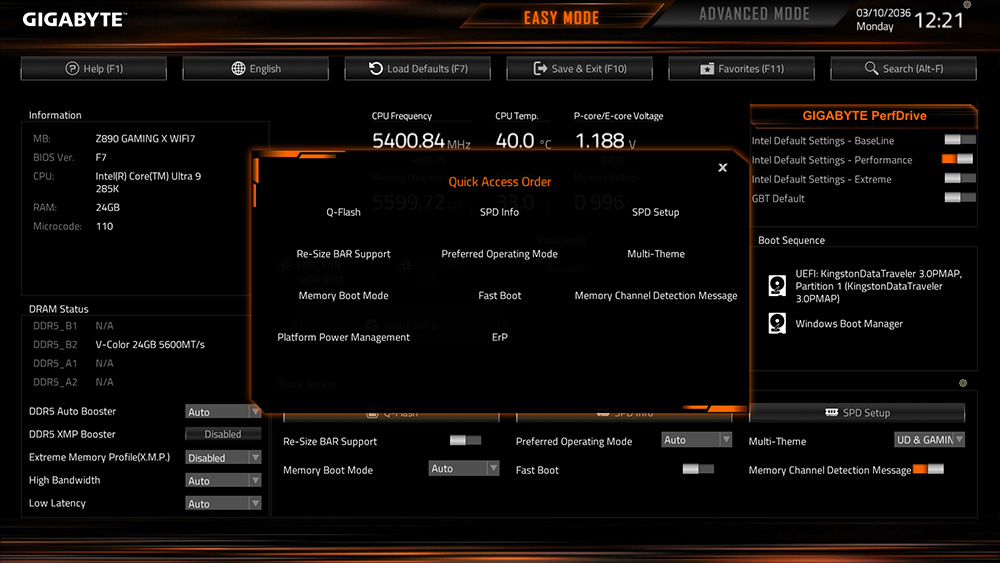Viewport: 1000px width, 563px height.
Task: Select the Kingston DataTraveler boot drive icon
Action: tap(777, 286)
